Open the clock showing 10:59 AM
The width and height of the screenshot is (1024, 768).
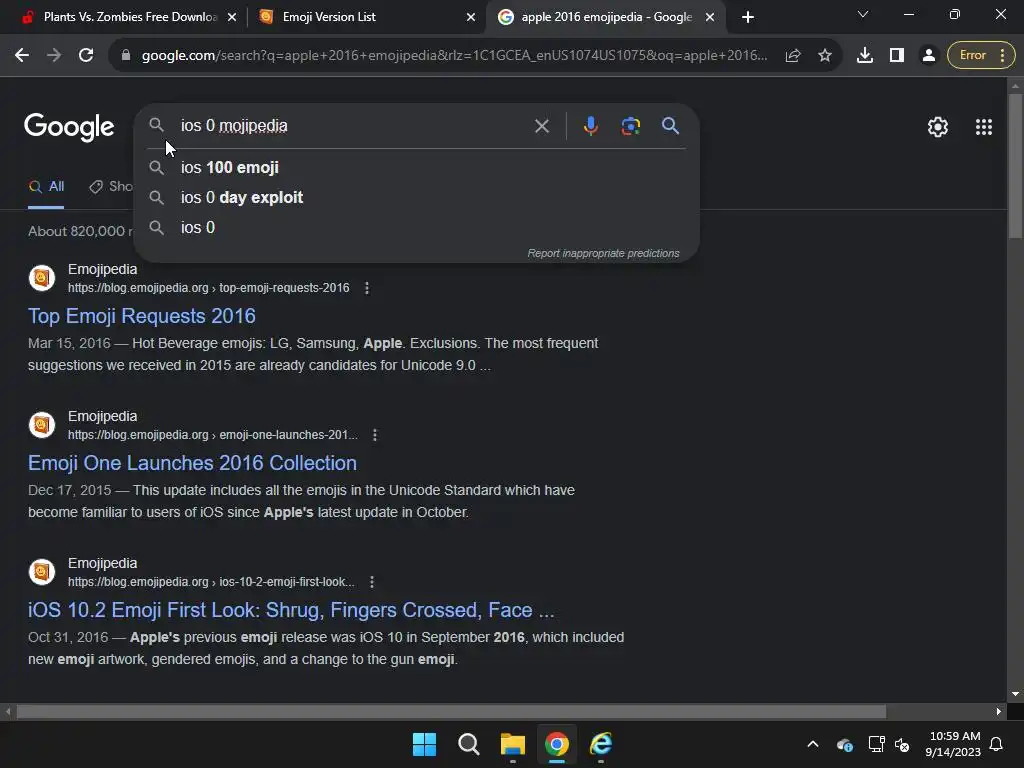pos(953,744)
